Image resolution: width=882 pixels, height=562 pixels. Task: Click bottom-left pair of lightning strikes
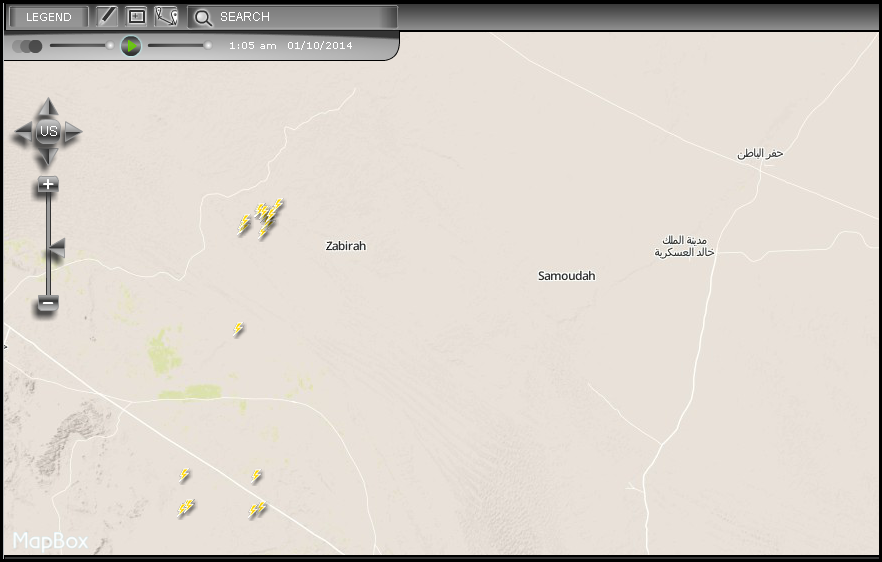click(x=186, y=507)
